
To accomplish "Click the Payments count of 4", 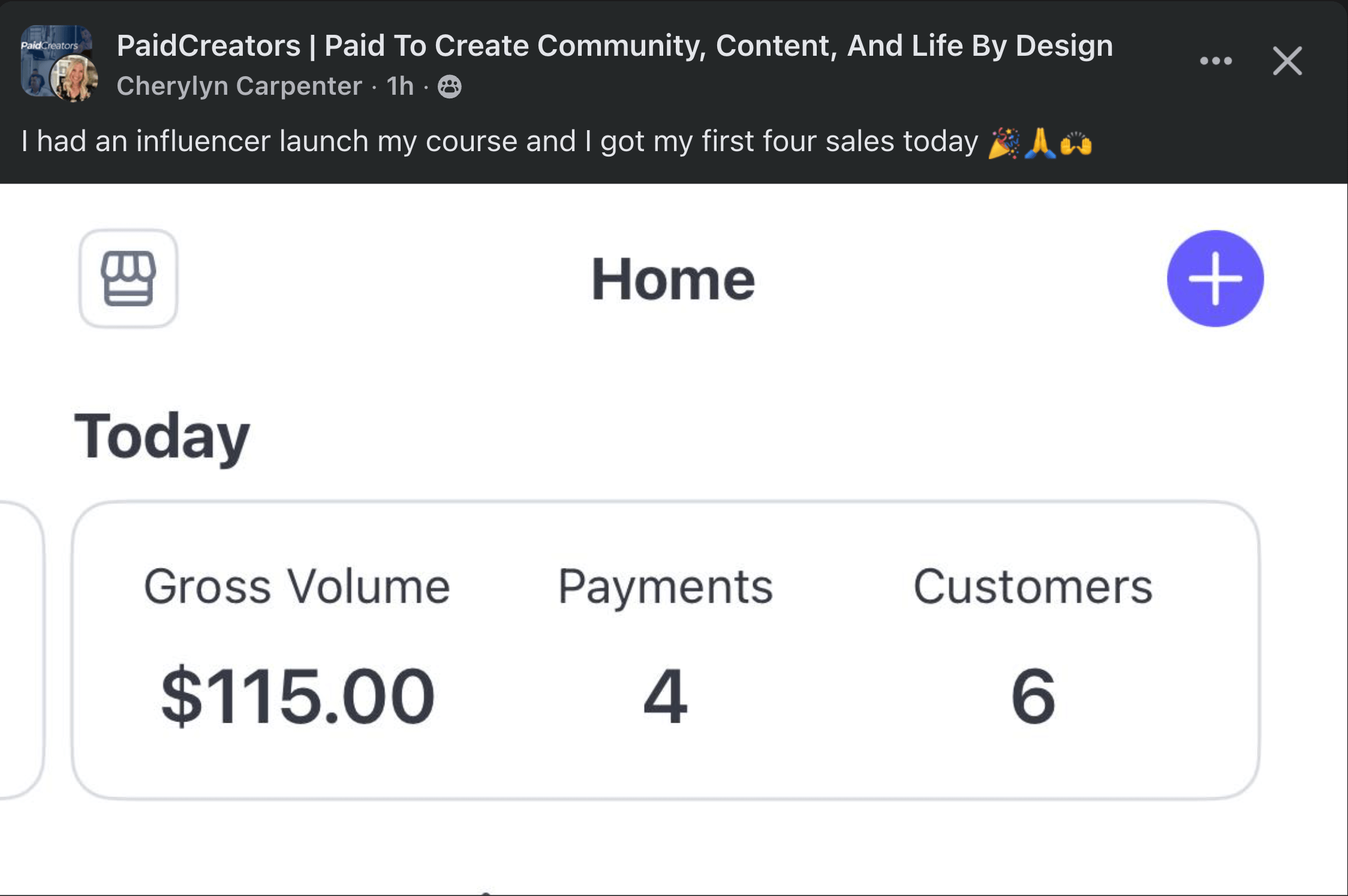I will point(665,696).
